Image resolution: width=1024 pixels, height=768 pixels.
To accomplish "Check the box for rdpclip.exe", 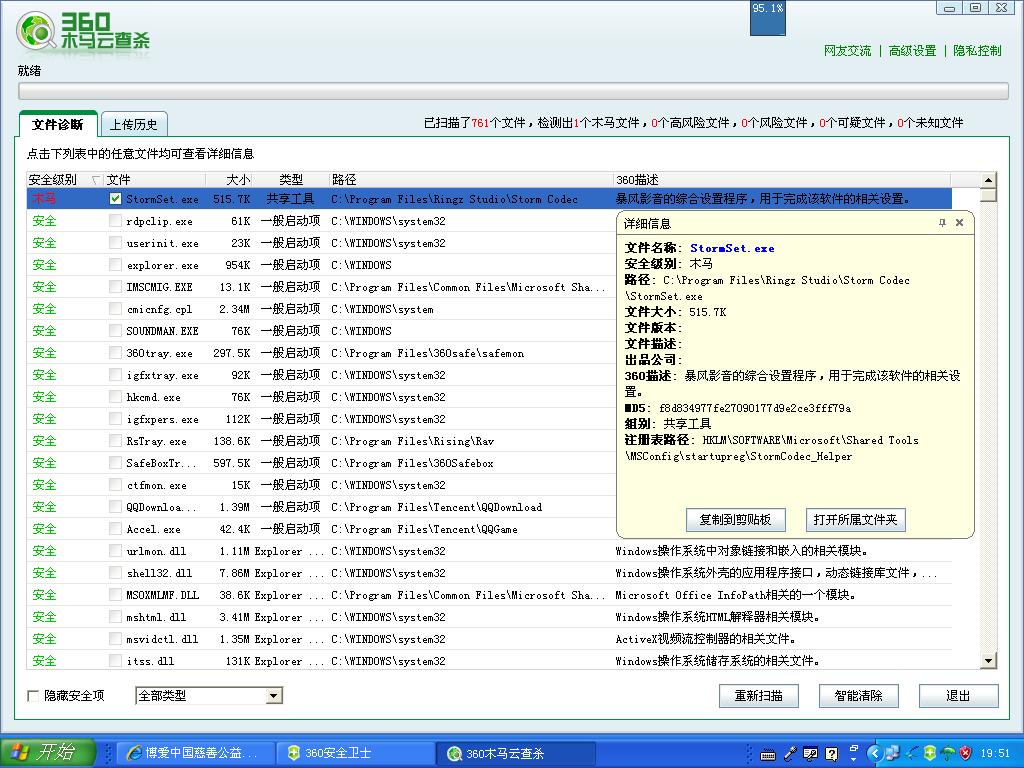I will click(x=116, y=221).
